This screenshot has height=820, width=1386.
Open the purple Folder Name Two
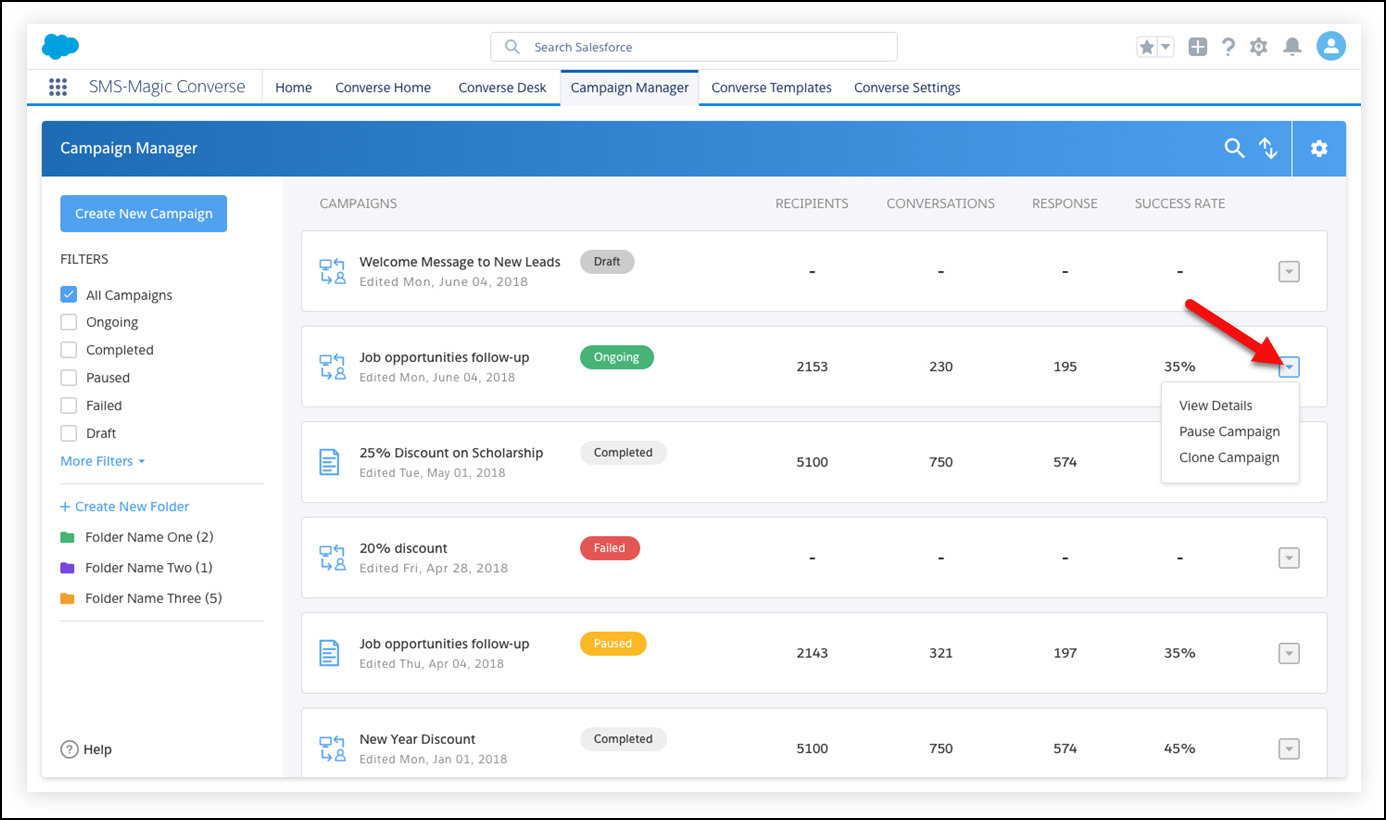(x=137, y=568)
